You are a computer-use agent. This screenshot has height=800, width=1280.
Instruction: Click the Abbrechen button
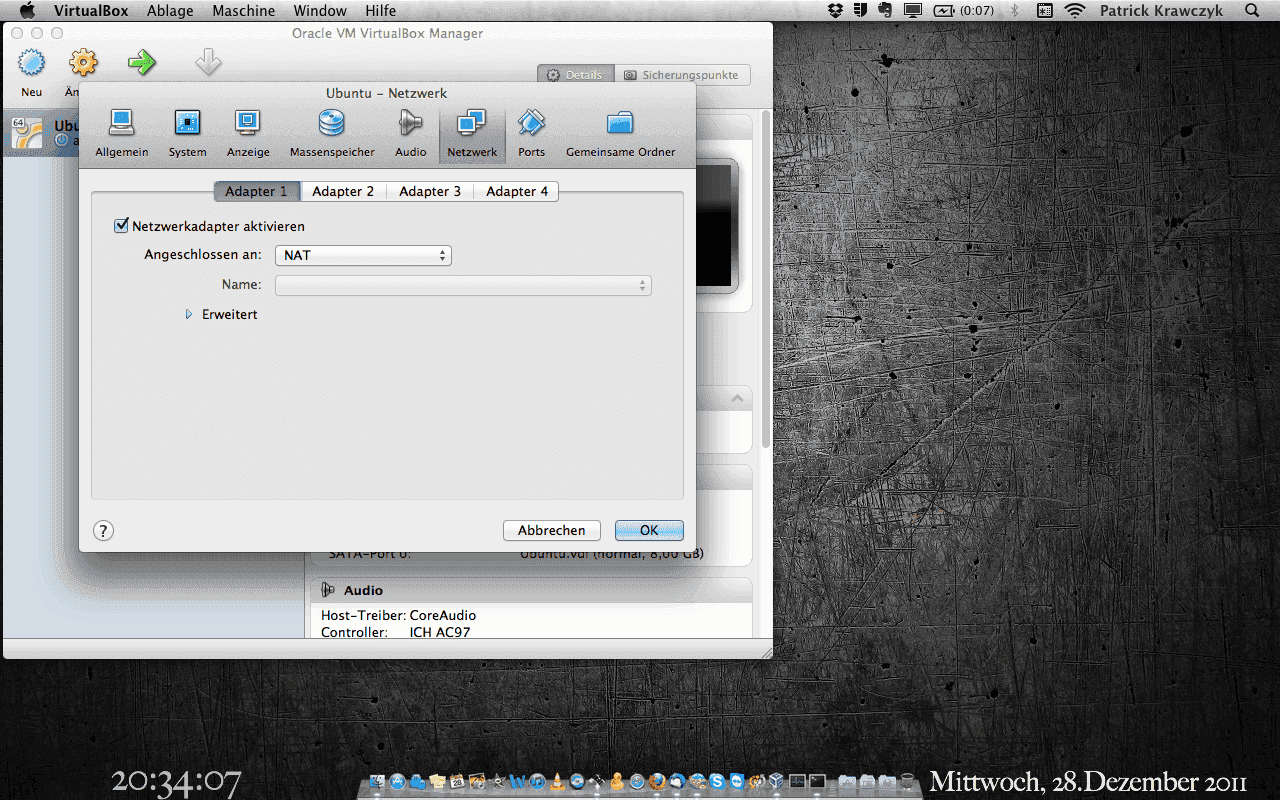tap(552, 531)
